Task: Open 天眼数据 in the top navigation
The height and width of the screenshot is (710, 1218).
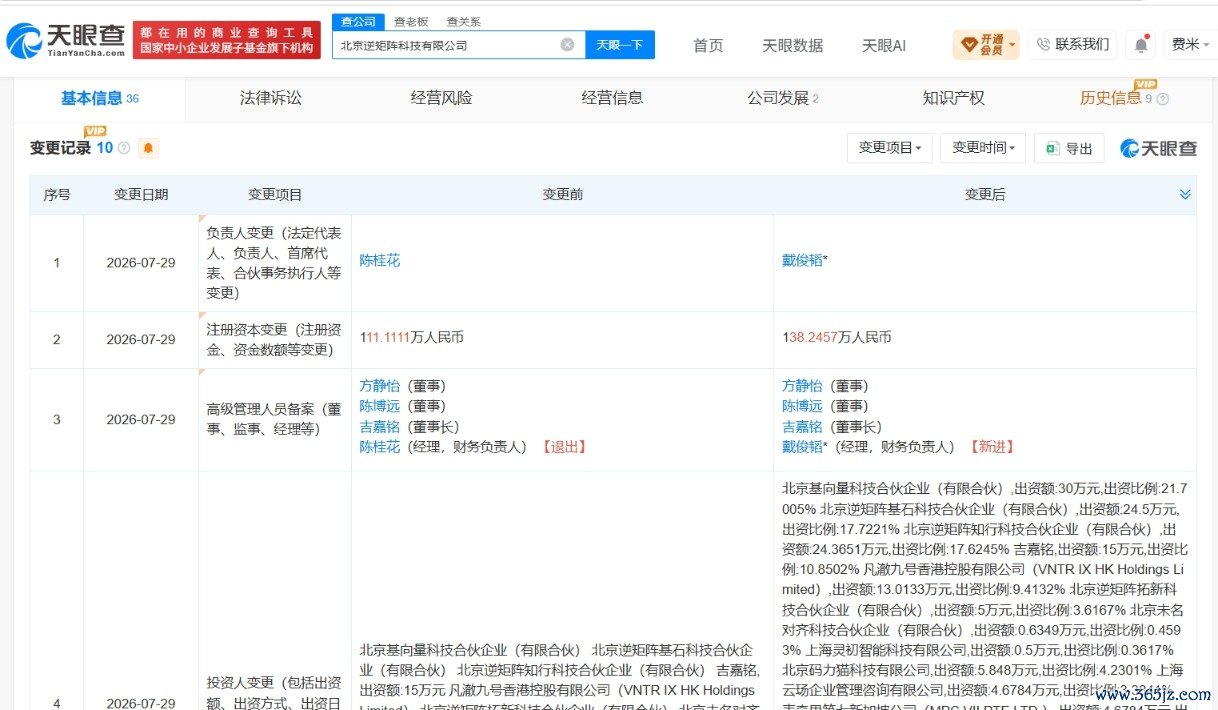Action: [792, 45]
